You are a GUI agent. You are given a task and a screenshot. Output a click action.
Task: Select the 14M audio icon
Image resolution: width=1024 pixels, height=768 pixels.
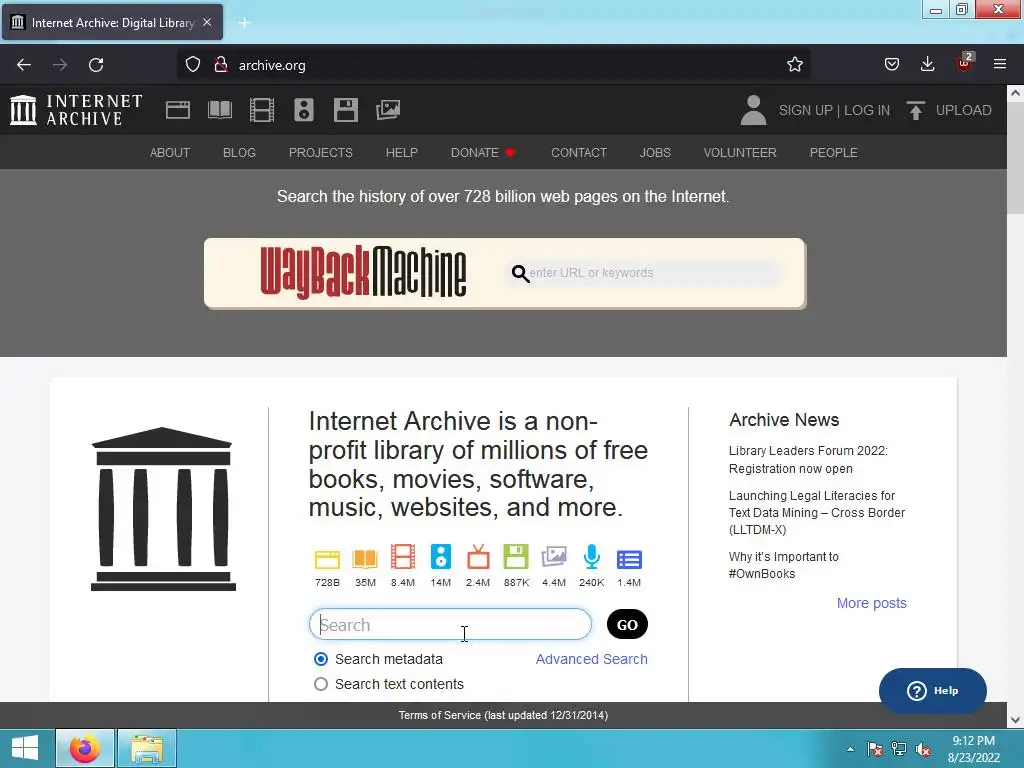click(441, 557)
